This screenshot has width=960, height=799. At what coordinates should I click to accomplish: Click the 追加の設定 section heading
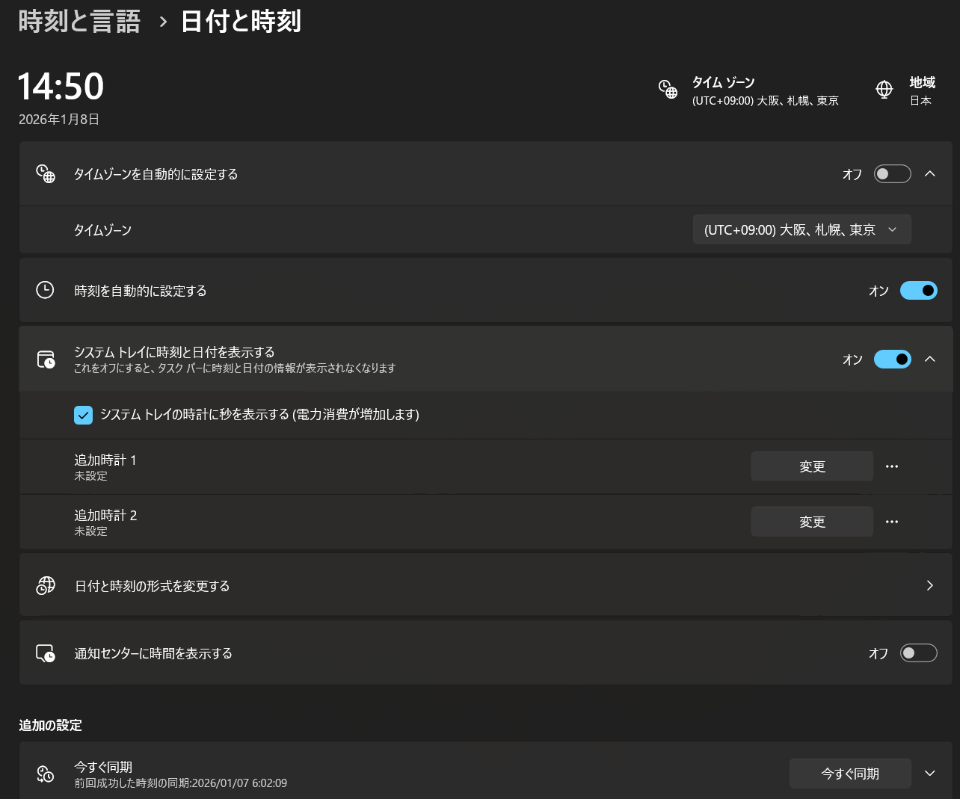[50, 726]
